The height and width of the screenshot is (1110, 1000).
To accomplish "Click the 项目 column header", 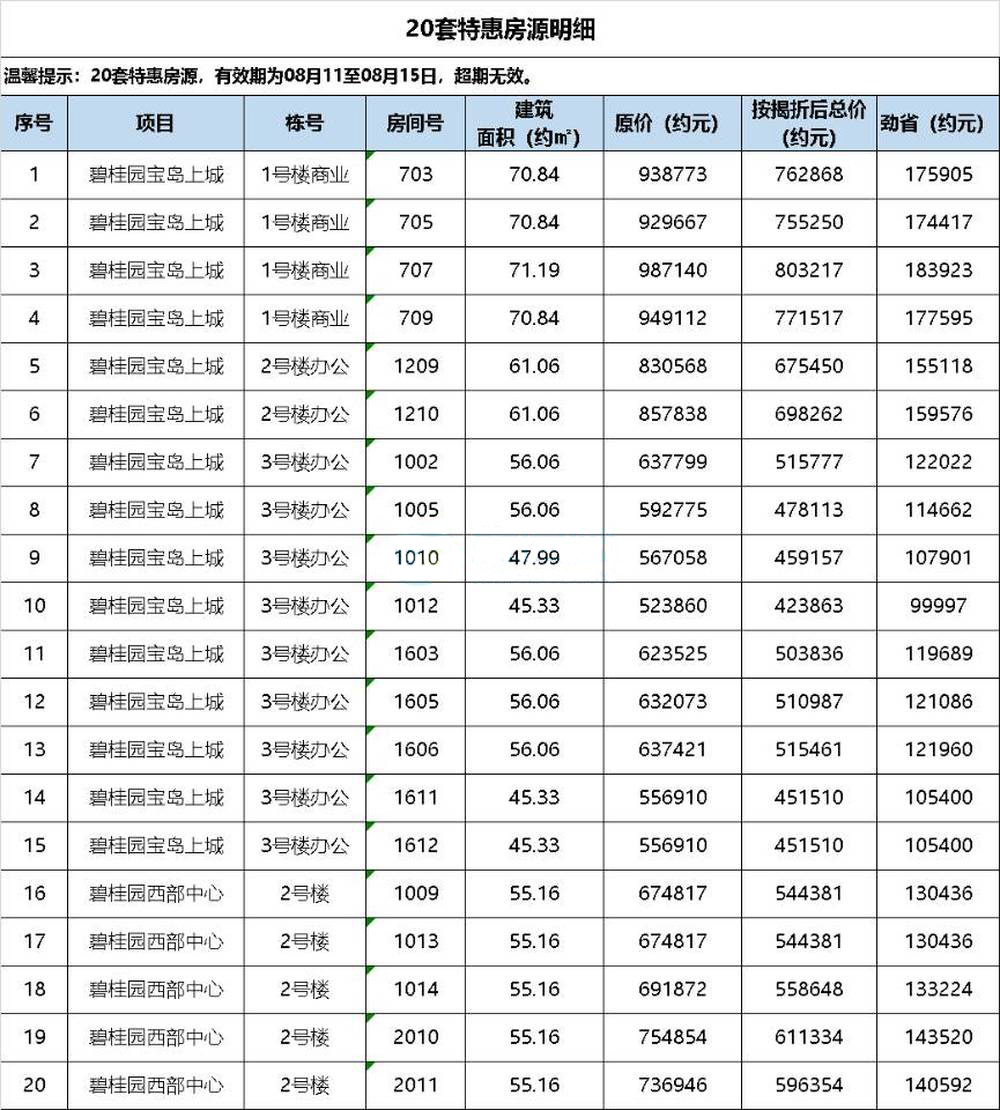I will (x=155, y=123).
